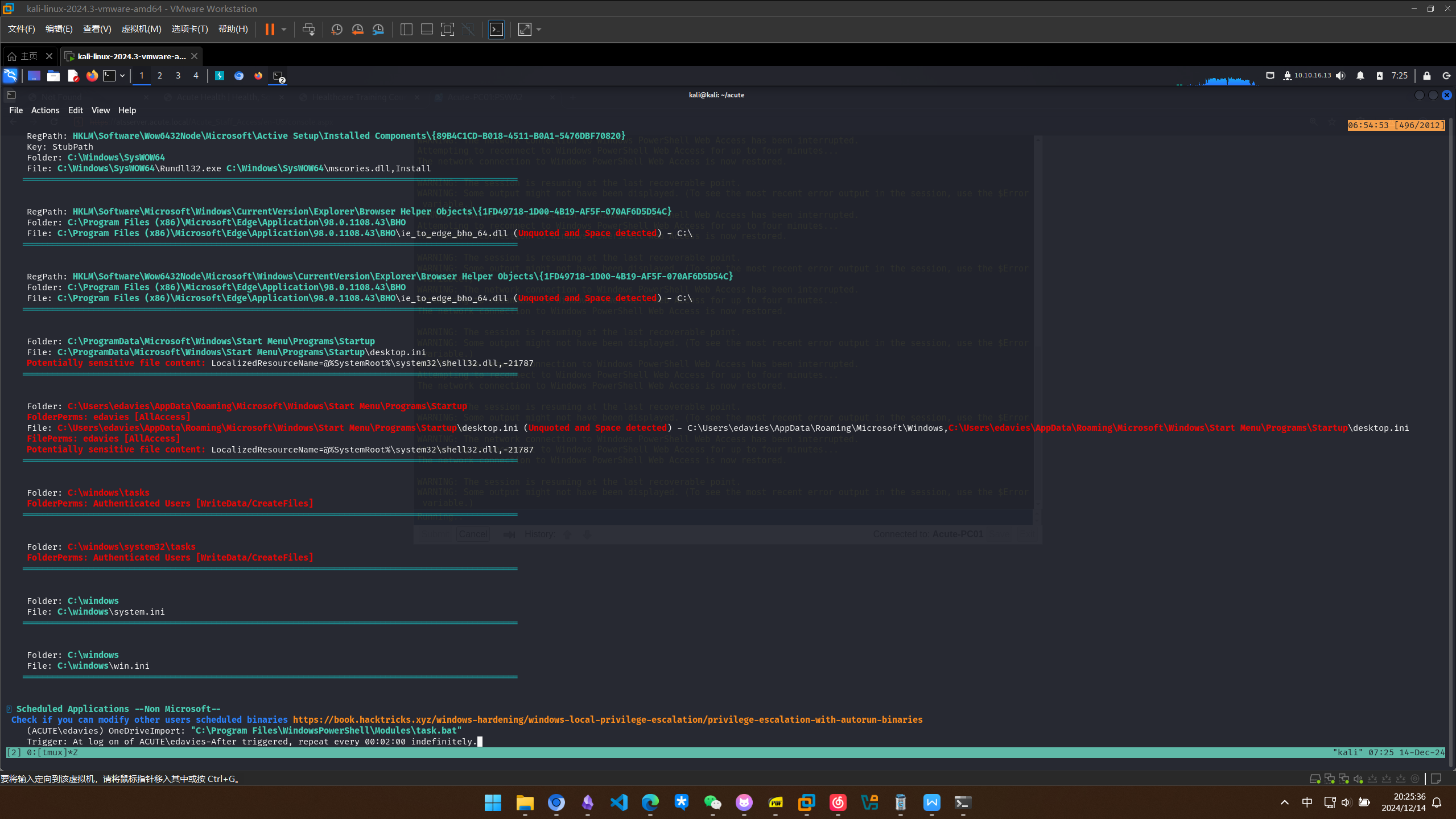Image resolution: width=1456 pixels, height=819 pixels.
Task: Open snapshot manager icon
Action: [378, 29]
